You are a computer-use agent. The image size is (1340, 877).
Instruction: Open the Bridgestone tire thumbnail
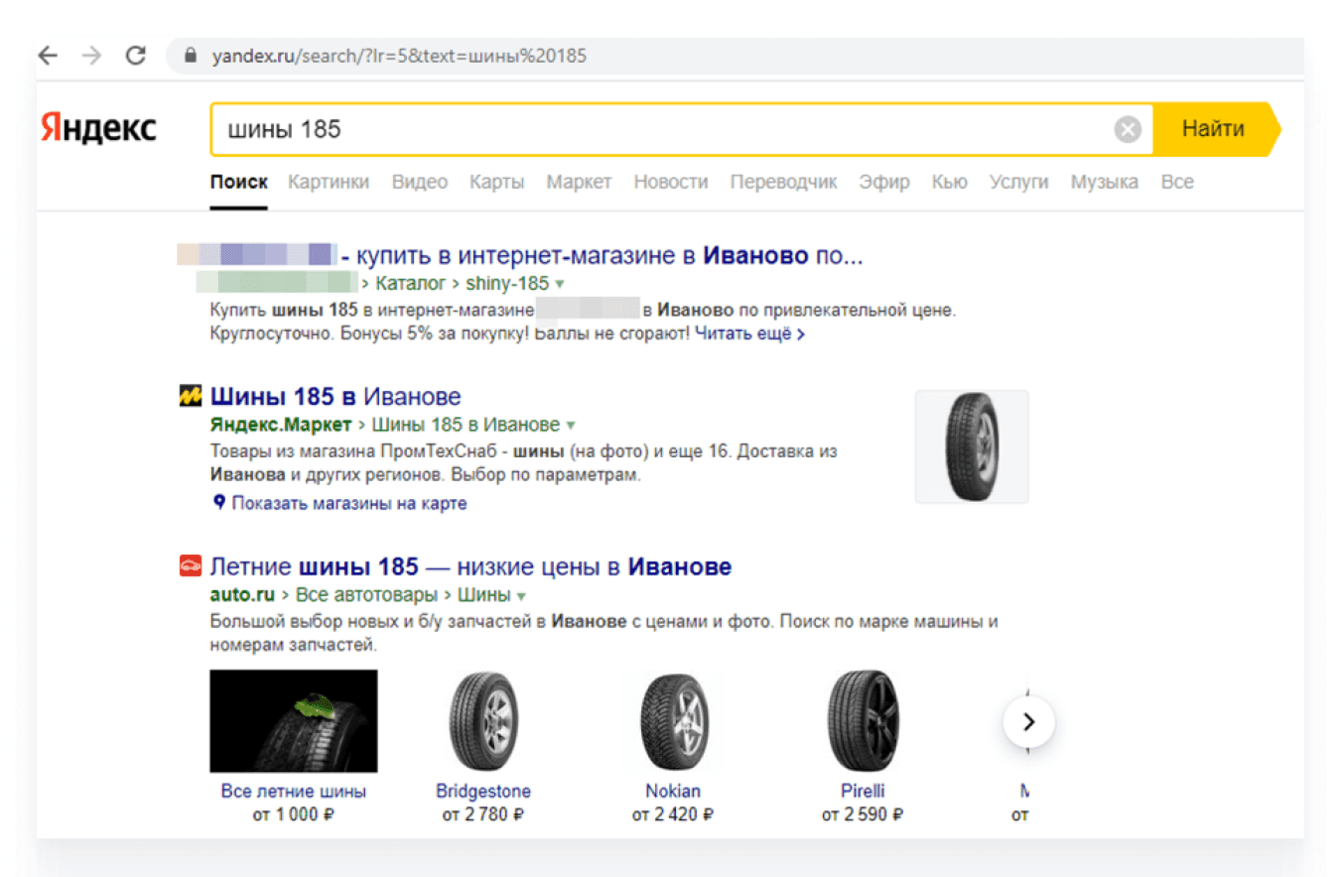(x=483, y=721)
